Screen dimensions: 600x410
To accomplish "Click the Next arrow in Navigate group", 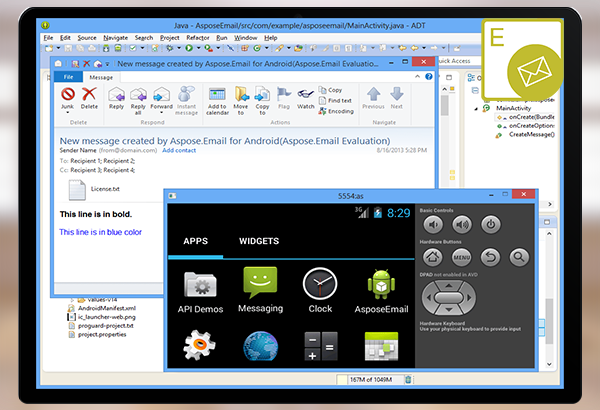I will pyautogui.click(x=396, y=94).
